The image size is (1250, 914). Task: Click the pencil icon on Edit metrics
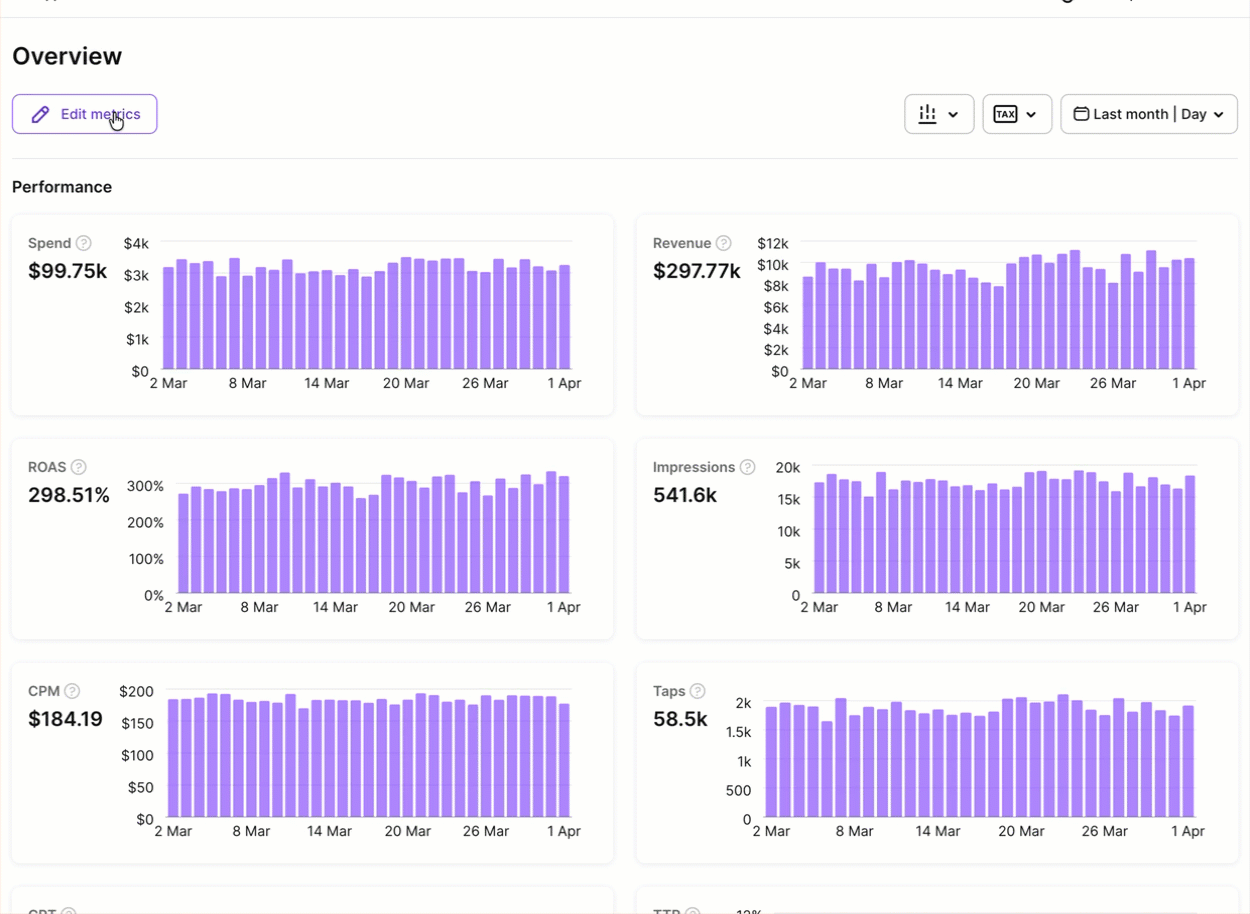click(40, 114)
